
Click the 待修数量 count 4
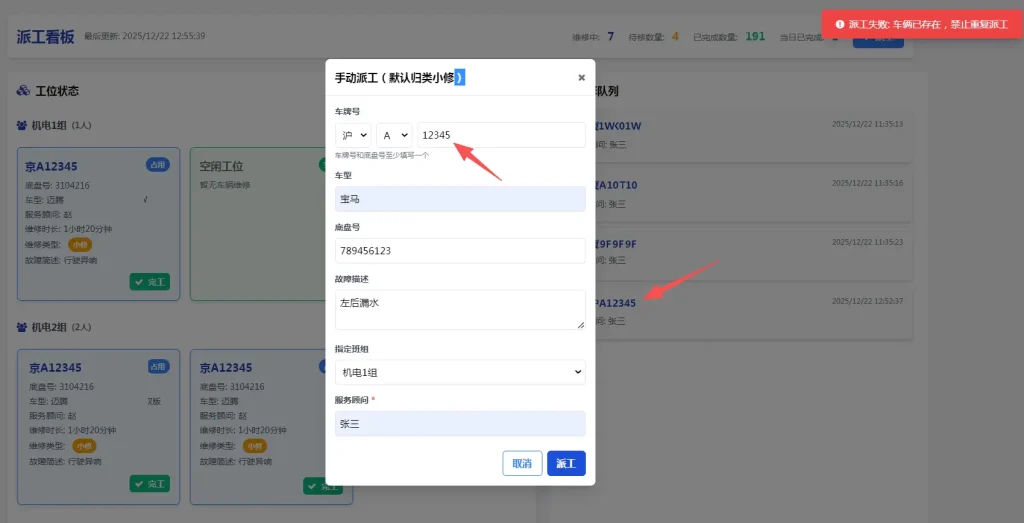pyautogui.click(x=675, y=37)
